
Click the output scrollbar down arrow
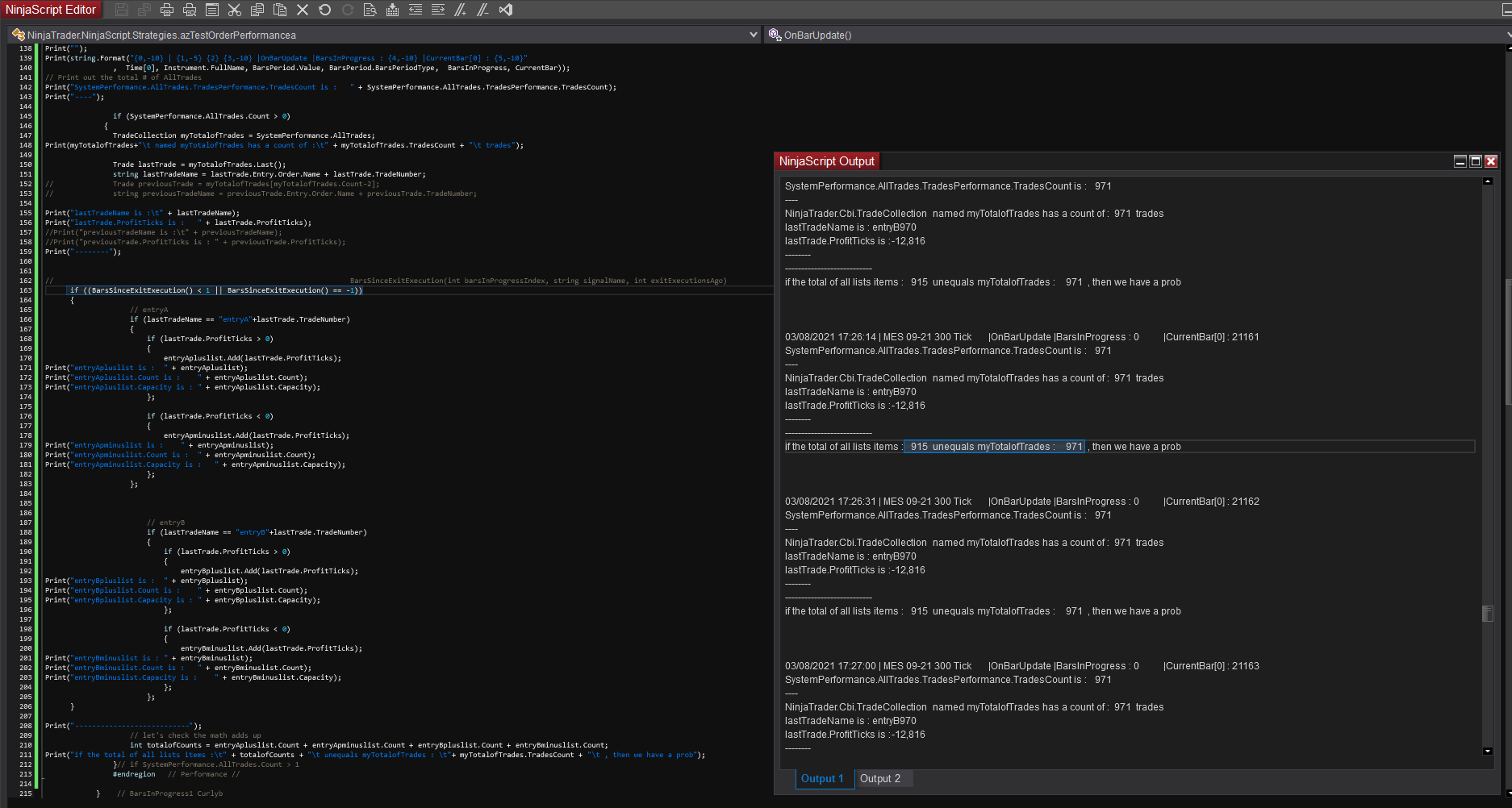(1488, 752)
